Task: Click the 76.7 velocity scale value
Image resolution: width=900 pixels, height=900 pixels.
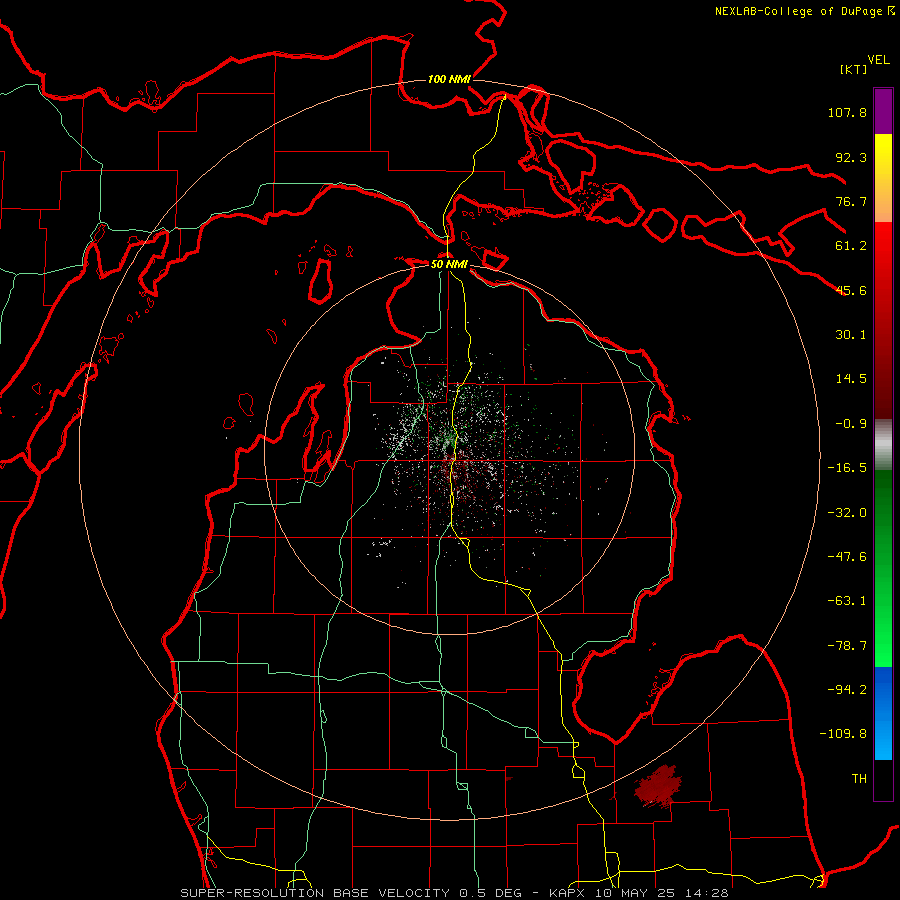Action: (851, 201)
